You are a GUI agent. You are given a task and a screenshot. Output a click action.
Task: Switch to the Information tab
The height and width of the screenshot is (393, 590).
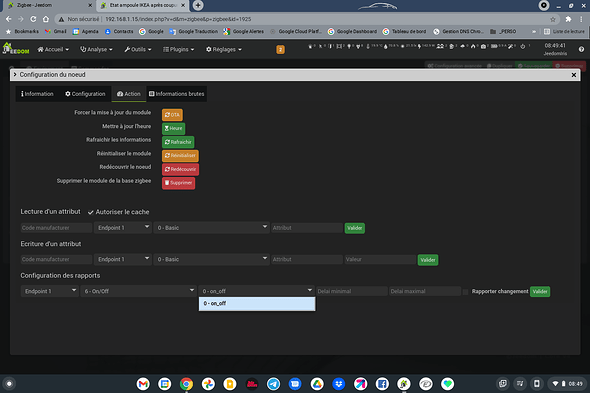(37, 94)
